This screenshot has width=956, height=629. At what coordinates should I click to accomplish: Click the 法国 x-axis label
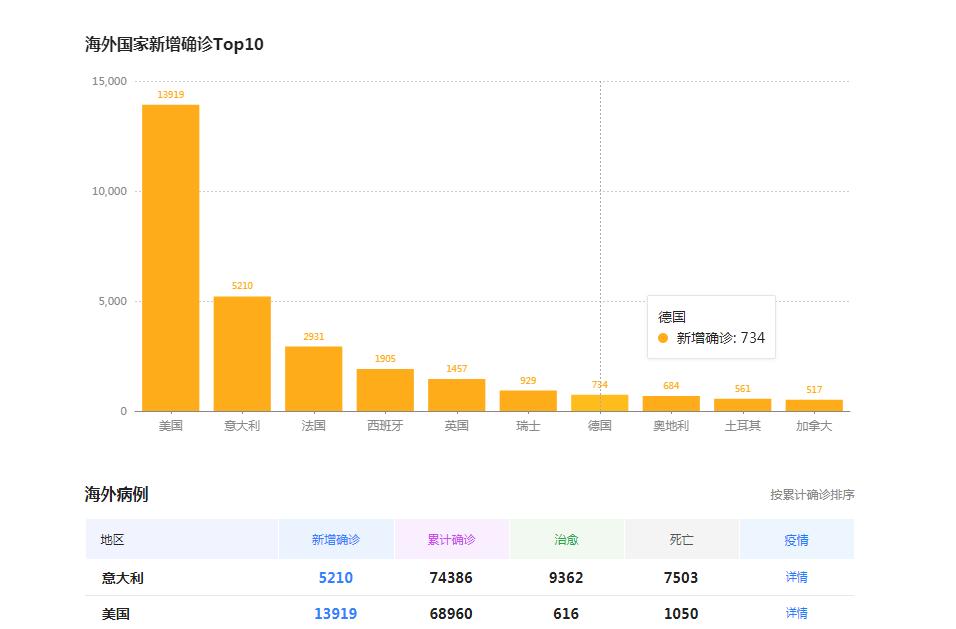(313, 425)
